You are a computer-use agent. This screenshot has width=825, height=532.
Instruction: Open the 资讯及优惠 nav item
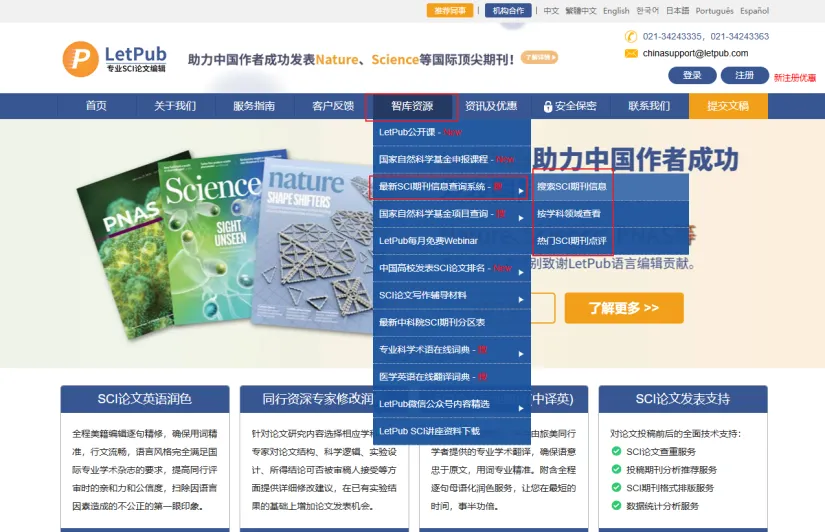pyautogui.click(x=491, y=106)
